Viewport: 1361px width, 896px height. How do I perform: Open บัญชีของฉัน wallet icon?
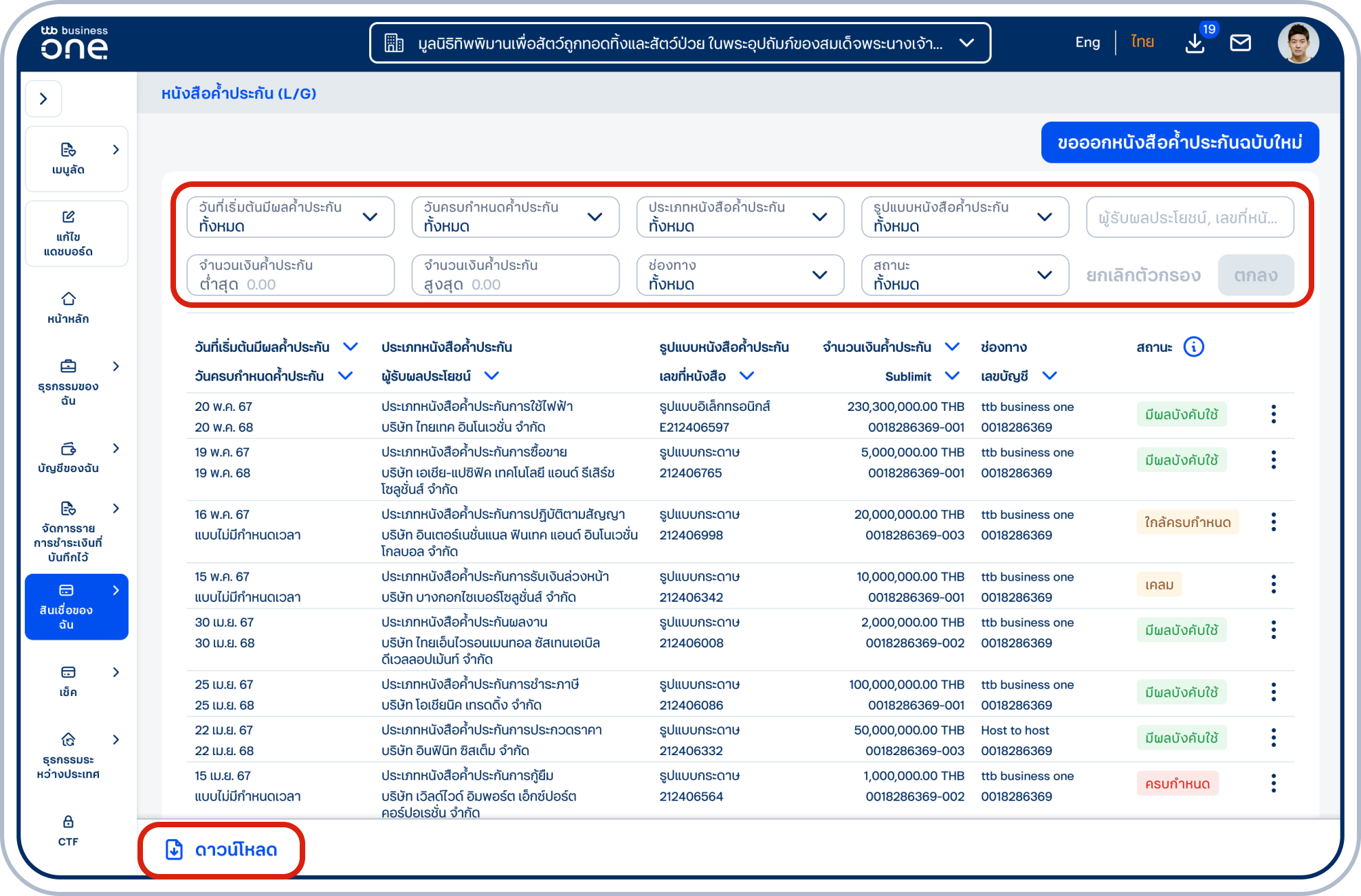(68, 449)
